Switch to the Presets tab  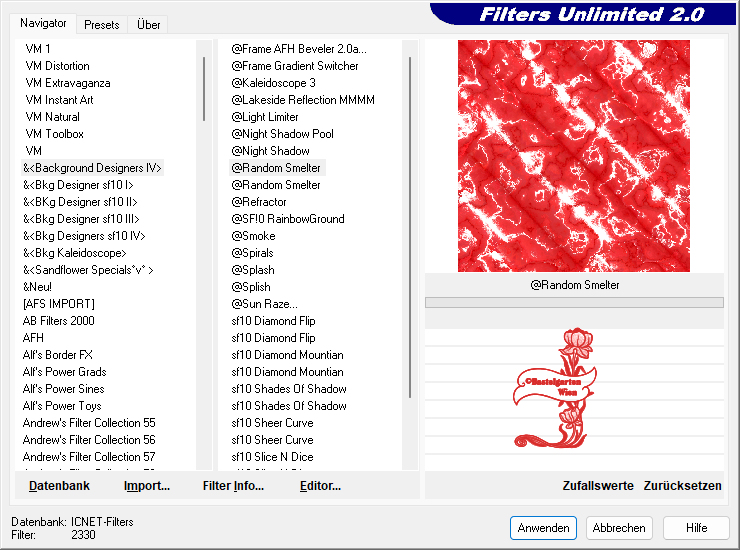point(102,25)
